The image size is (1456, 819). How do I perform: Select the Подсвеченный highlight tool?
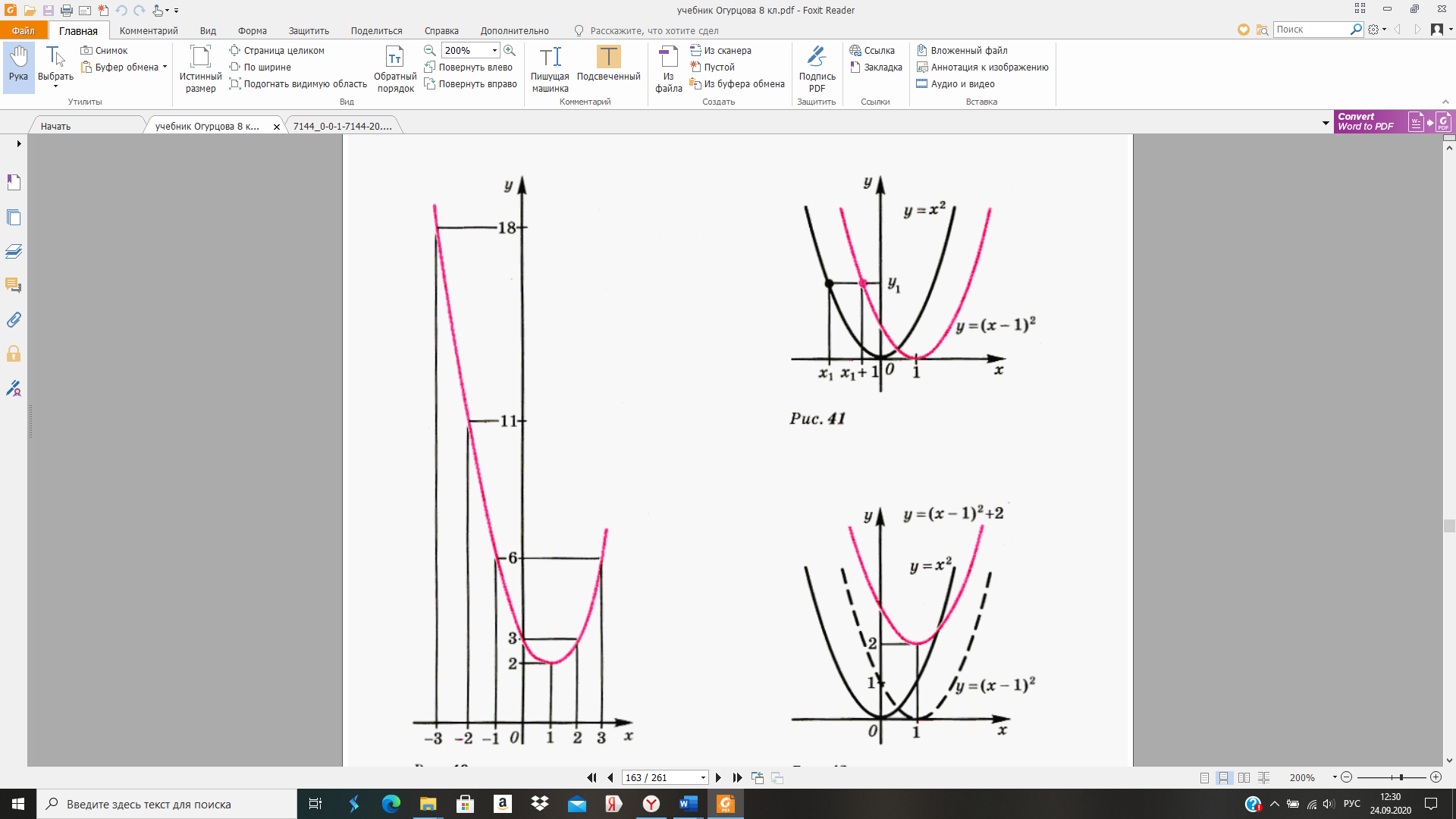coord(608,64)
